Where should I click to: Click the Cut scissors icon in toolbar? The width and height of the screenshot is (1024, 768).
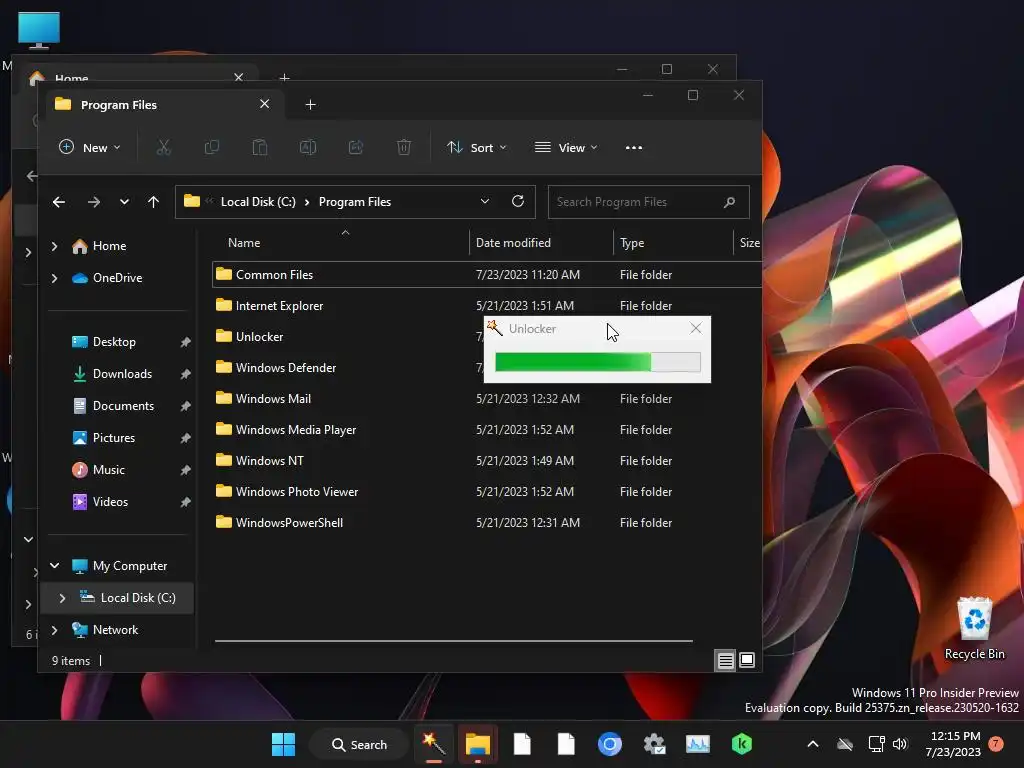163,148
